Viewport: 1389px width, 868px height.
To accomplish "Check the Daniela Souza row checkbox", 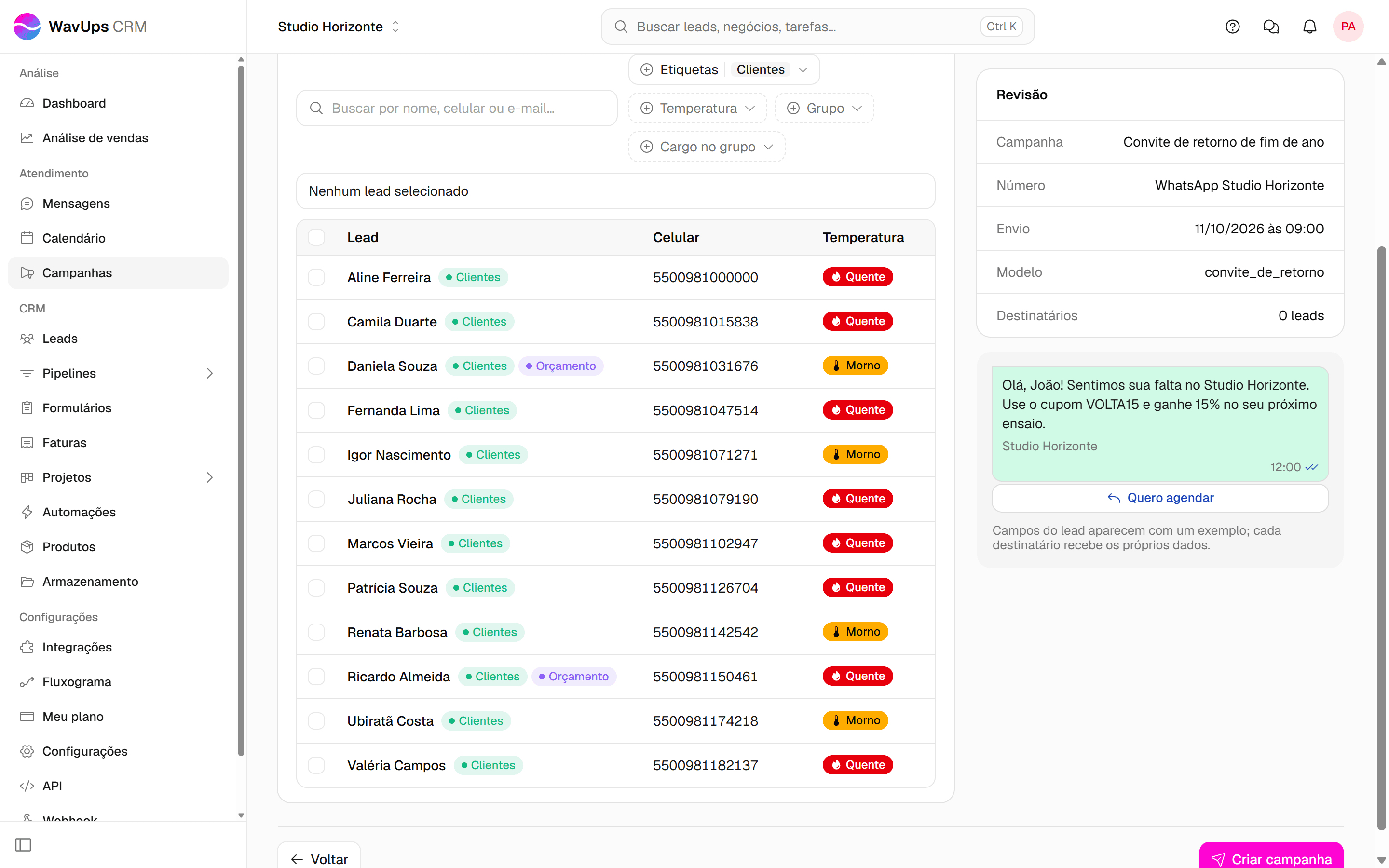I will [x=316, y=366].
